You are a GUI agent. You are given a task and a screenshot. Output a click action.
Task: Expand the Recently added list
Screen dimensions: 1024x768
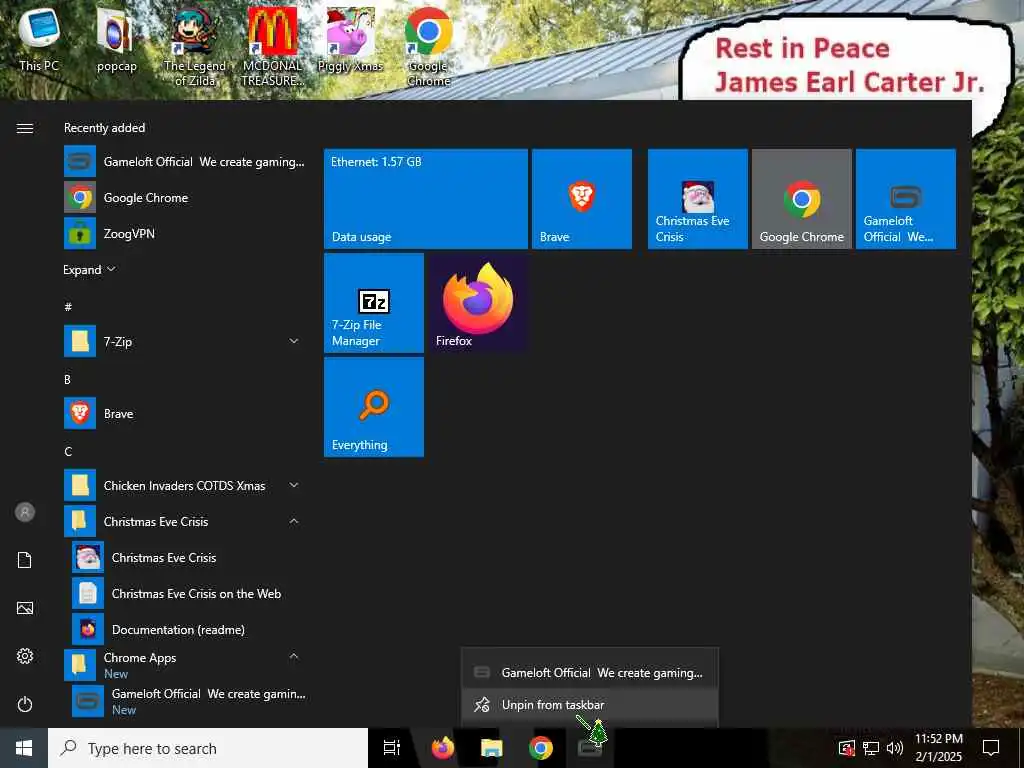(89, 270)
